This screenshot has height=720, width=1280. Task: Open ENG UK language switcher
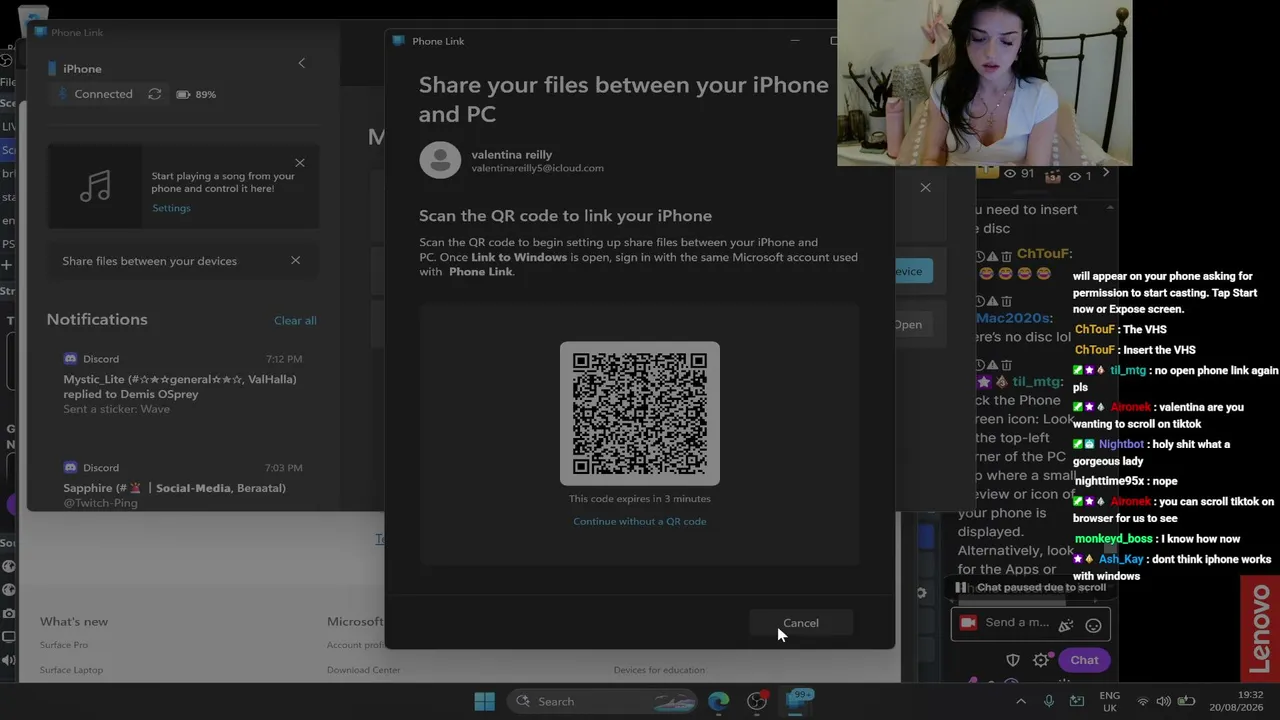1109,701
